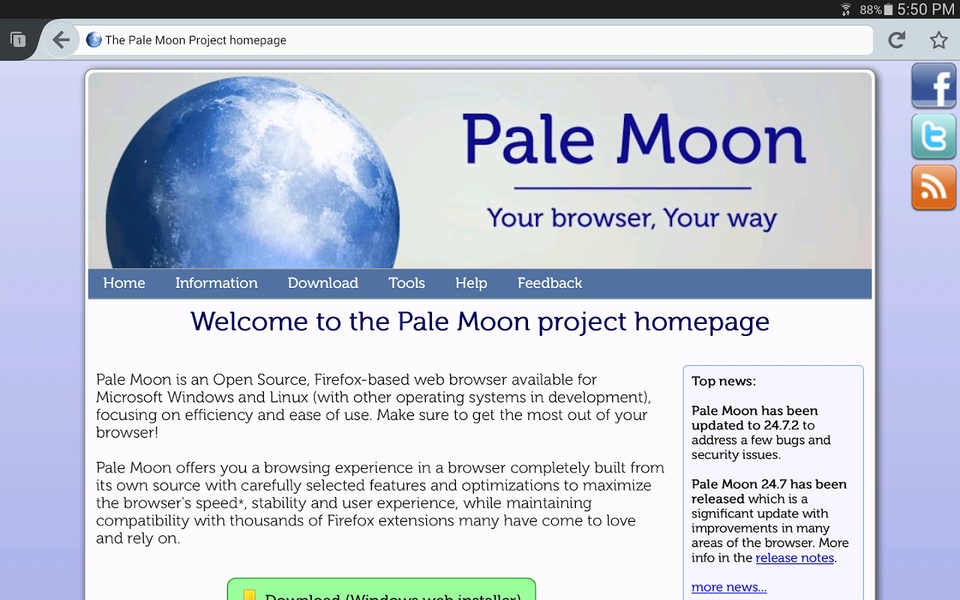The width and height of the screenshot is (960, 600).
Task: Click the 'updated to 24.7.2' news text
Action: [745, 425]
